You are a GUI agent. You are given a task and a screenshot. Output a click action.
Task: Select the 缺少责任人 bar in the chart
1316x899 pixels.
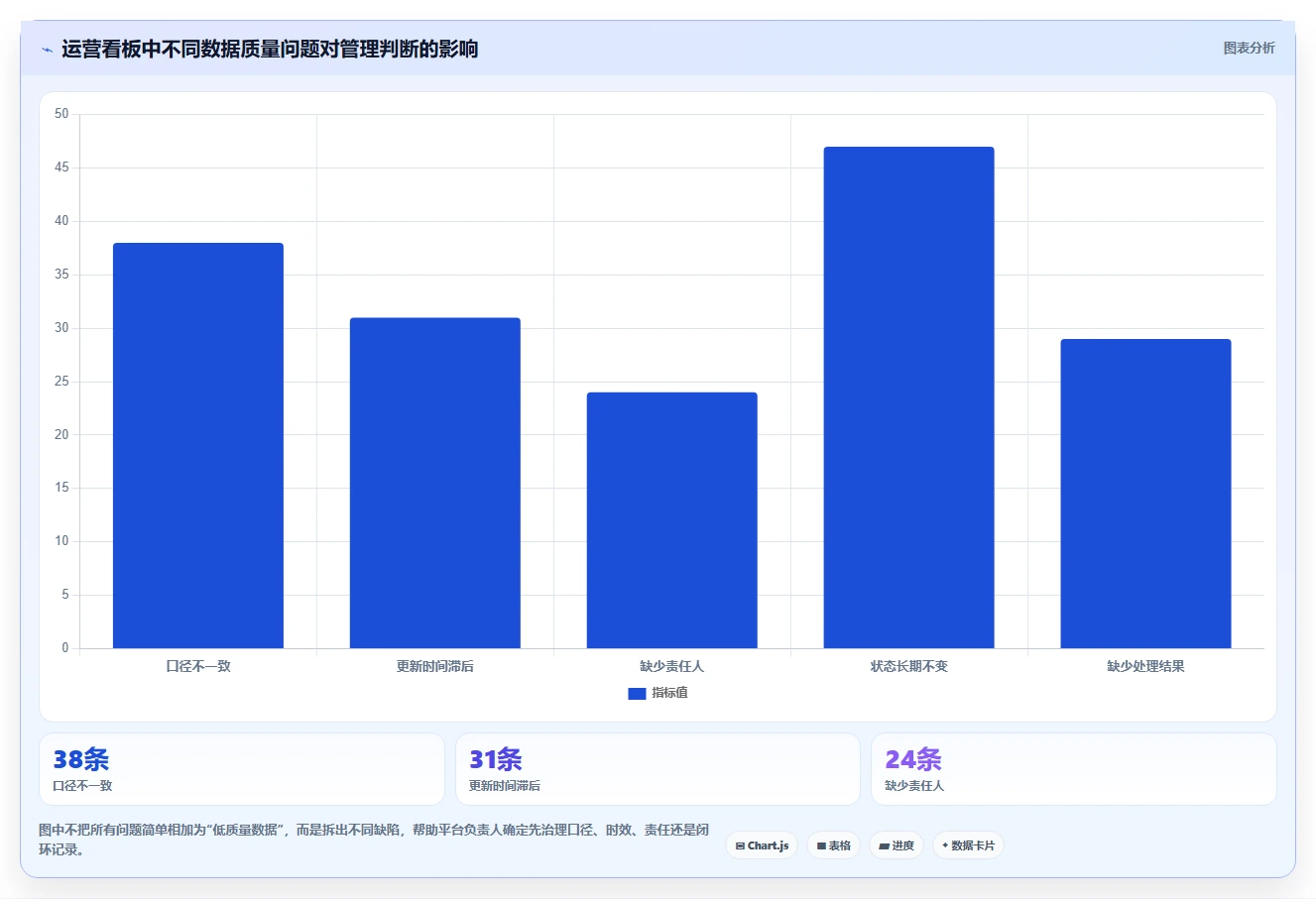click(x=672, y=520)
